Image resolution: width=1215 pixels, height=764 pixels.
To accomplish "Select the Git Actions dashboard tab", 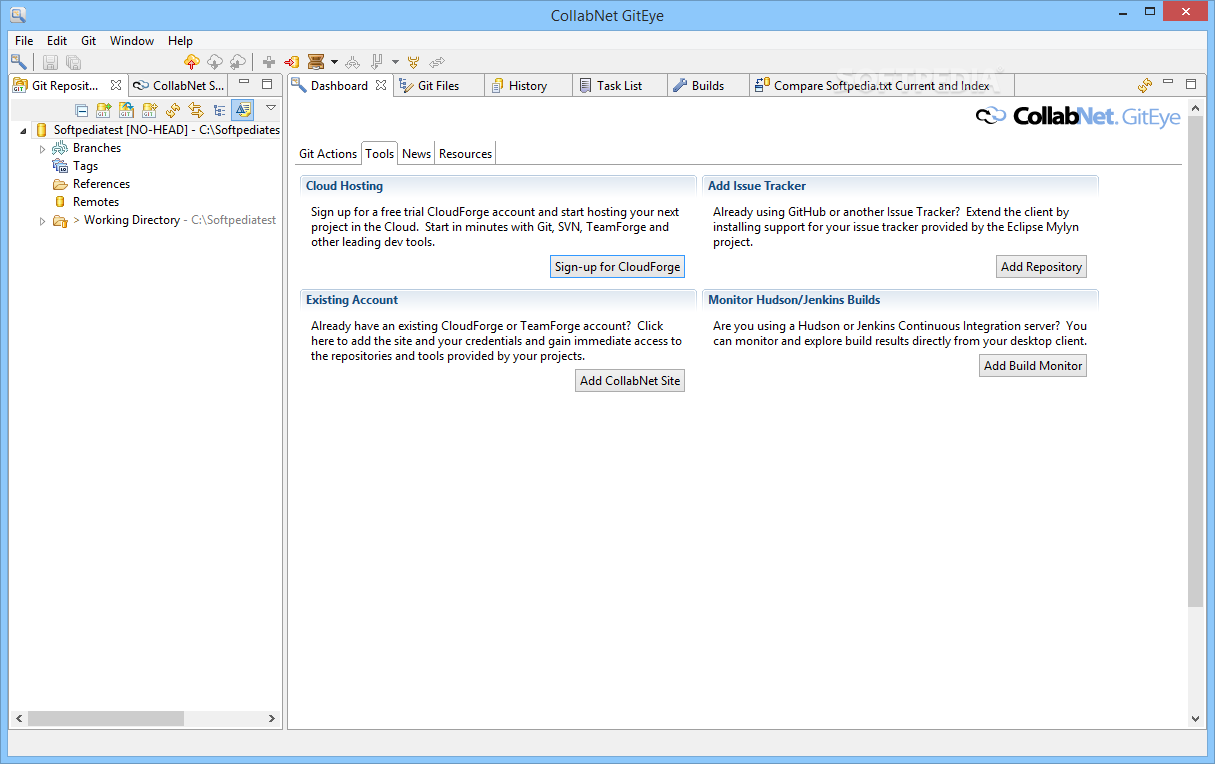I will 328,153.
